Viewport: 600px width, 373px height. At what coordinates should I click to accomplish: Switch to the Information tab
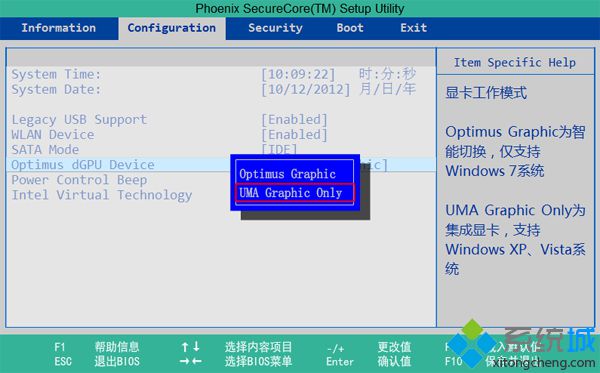[x=59, y=28]
